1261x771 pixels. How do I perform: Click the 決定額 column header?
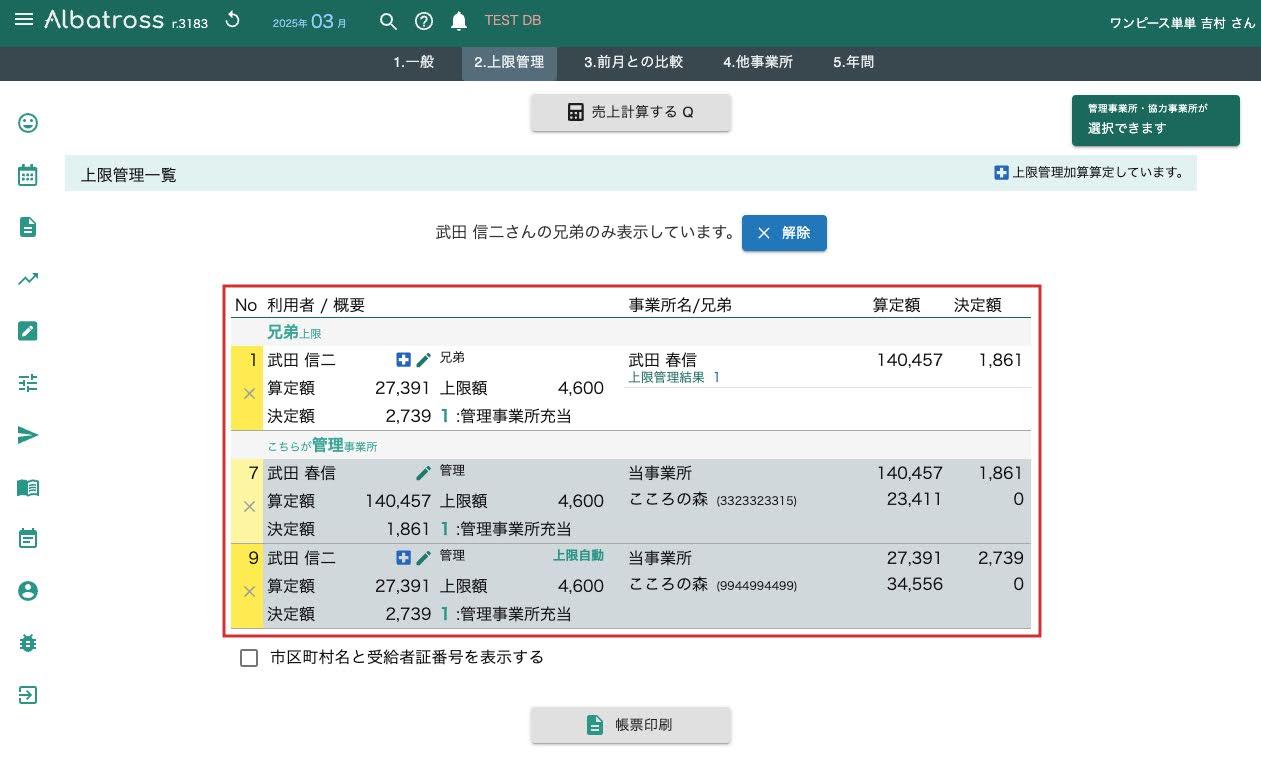[x=977, y=305]
